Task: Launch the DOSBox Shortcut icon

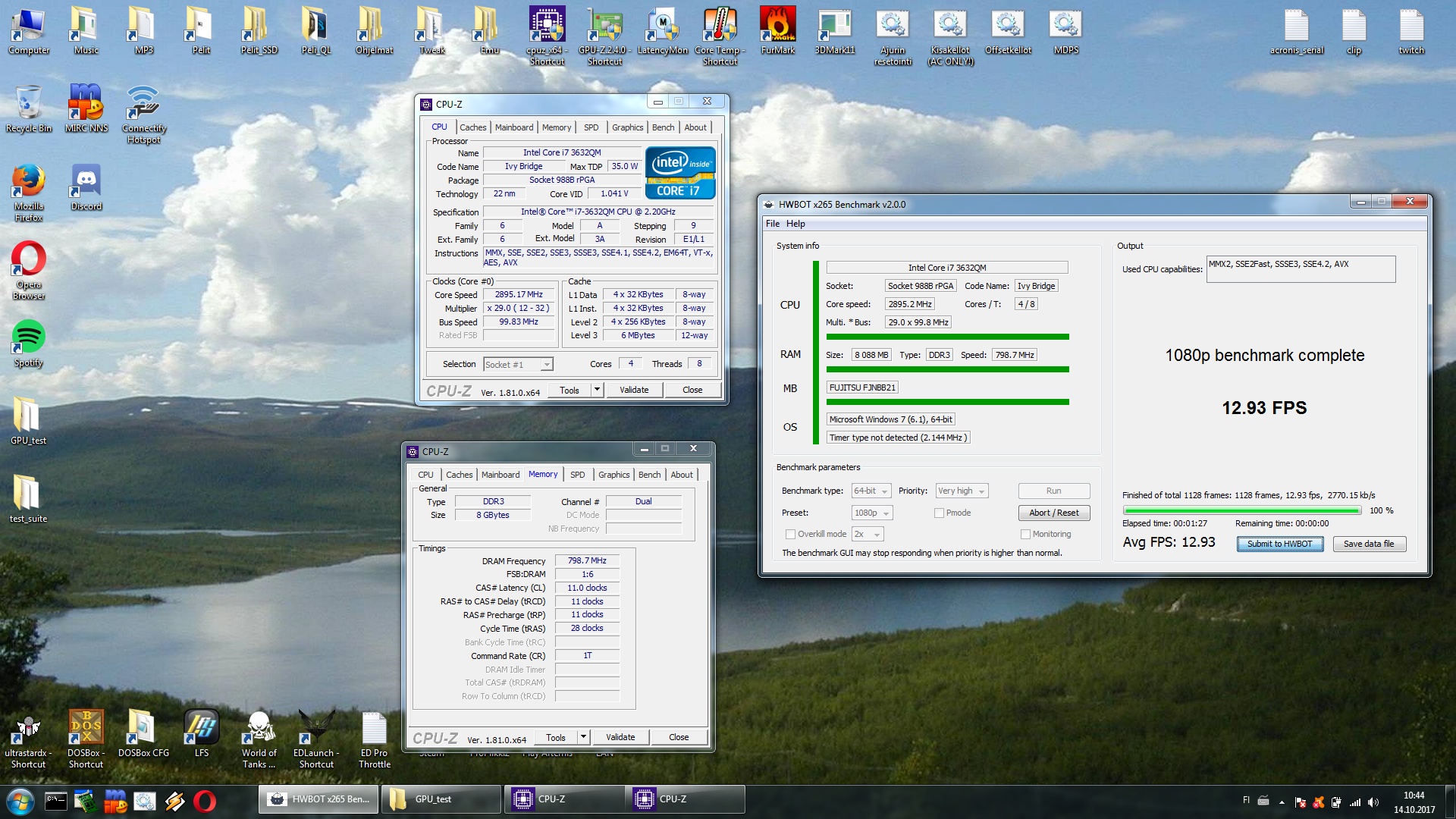Action: coord(86,739)
